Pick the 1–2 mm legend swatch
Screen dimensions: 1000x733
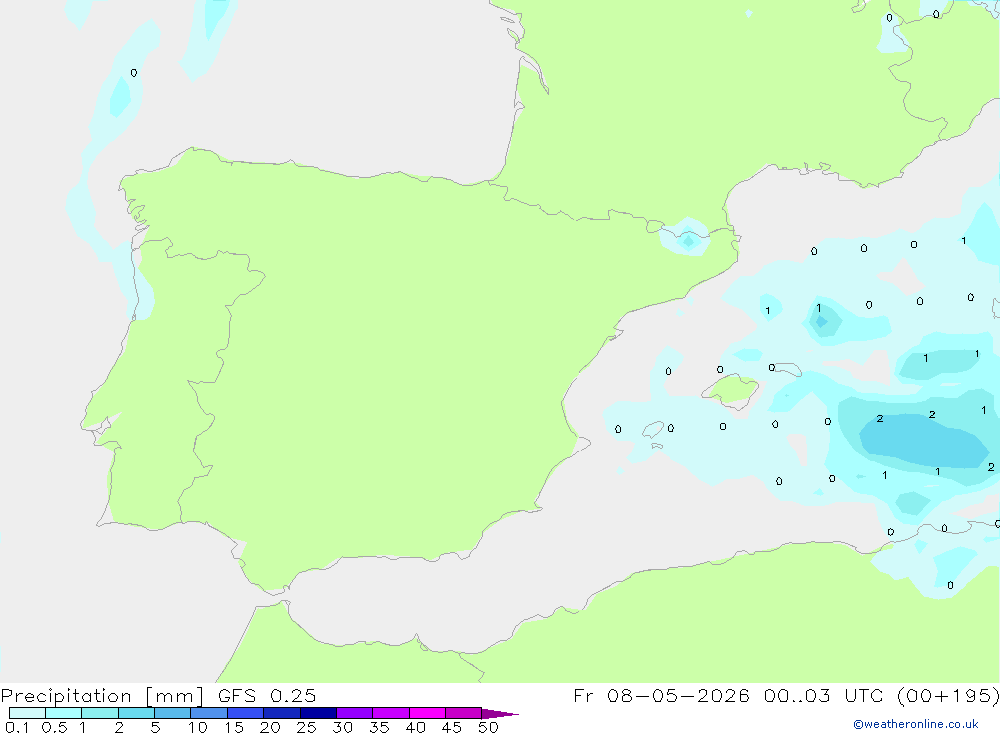coord(100,713)
